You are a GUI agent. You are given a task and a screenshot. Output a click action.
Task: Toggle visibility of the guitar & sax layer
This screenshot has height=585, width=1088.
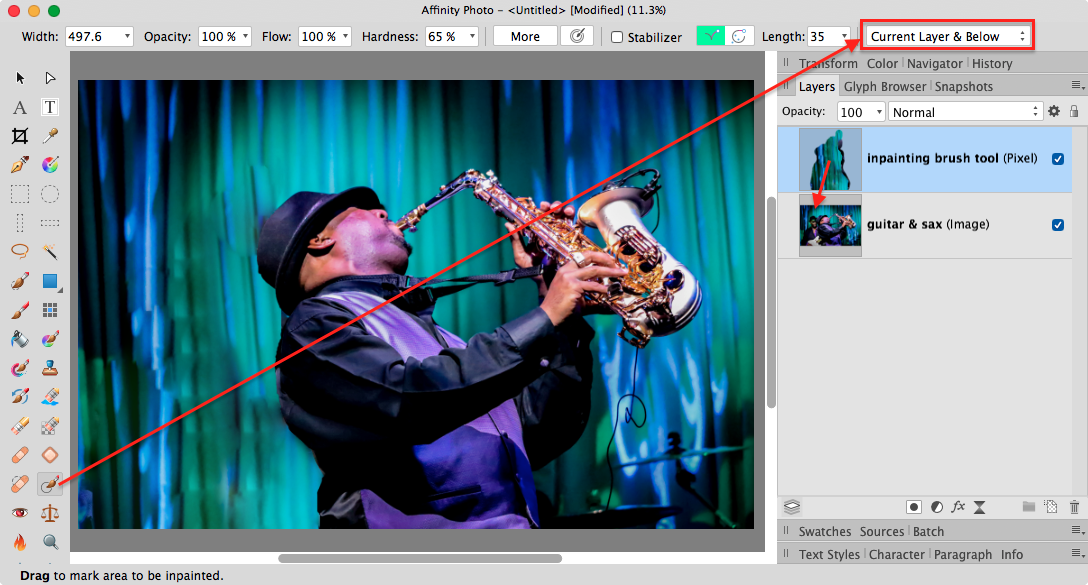tap(1058, 225)
